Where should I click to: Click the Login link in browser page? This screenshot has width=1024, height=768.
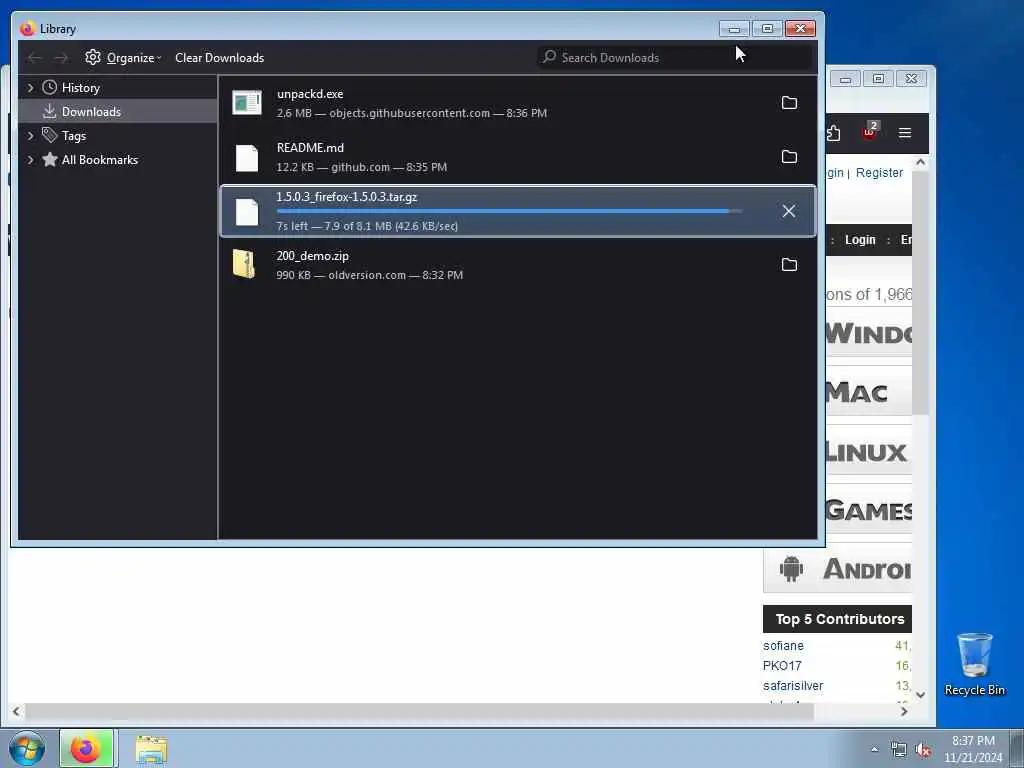(859, 240)
